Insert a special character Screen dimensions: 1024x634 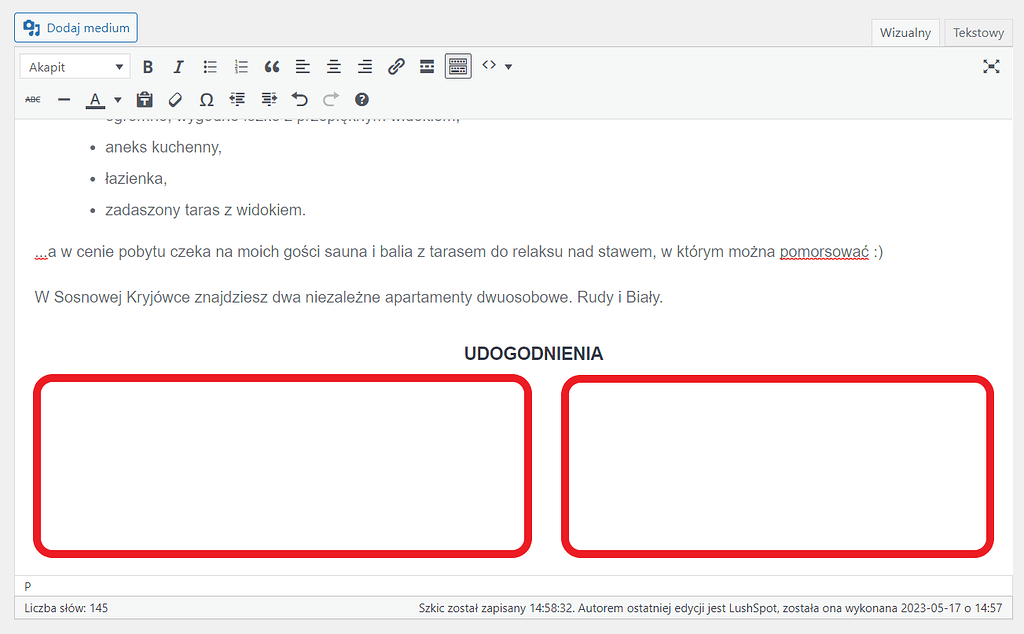pyautogui.click(x=207, y=99)
